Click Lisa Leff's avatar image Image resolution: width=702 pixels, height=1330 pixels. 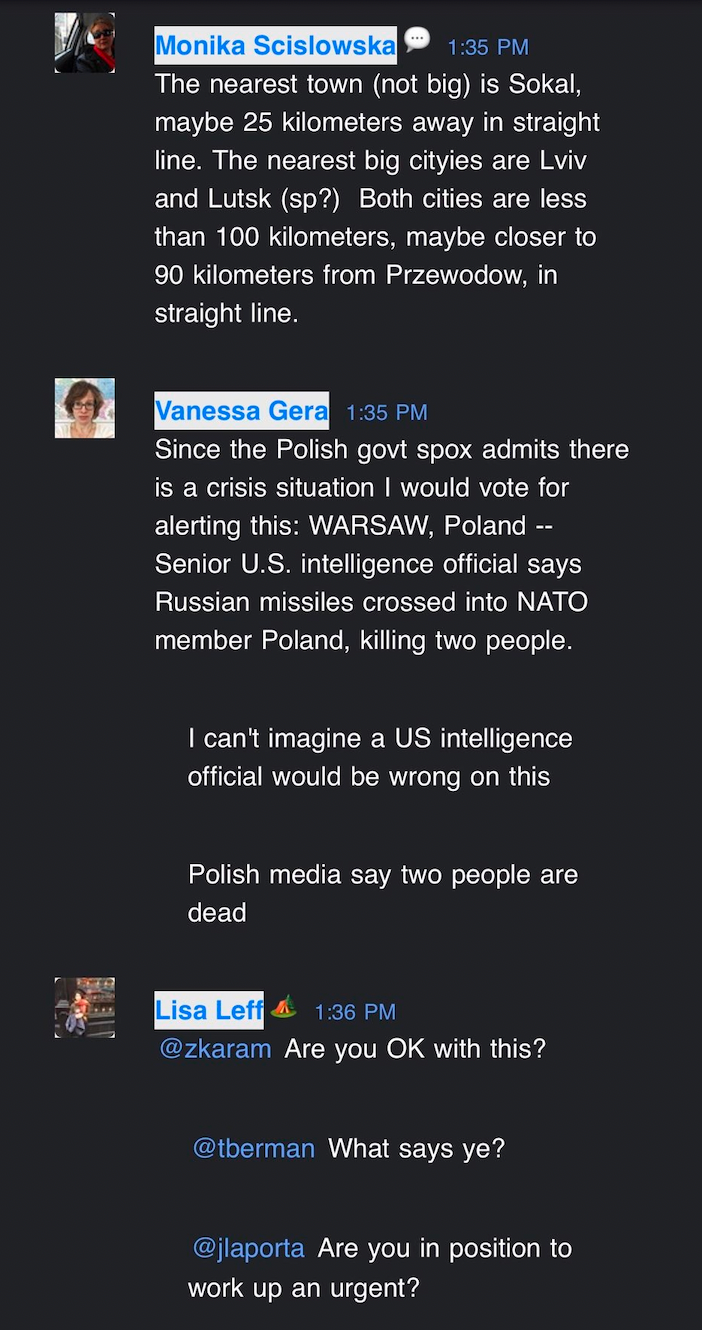[x=85, y=1008]
